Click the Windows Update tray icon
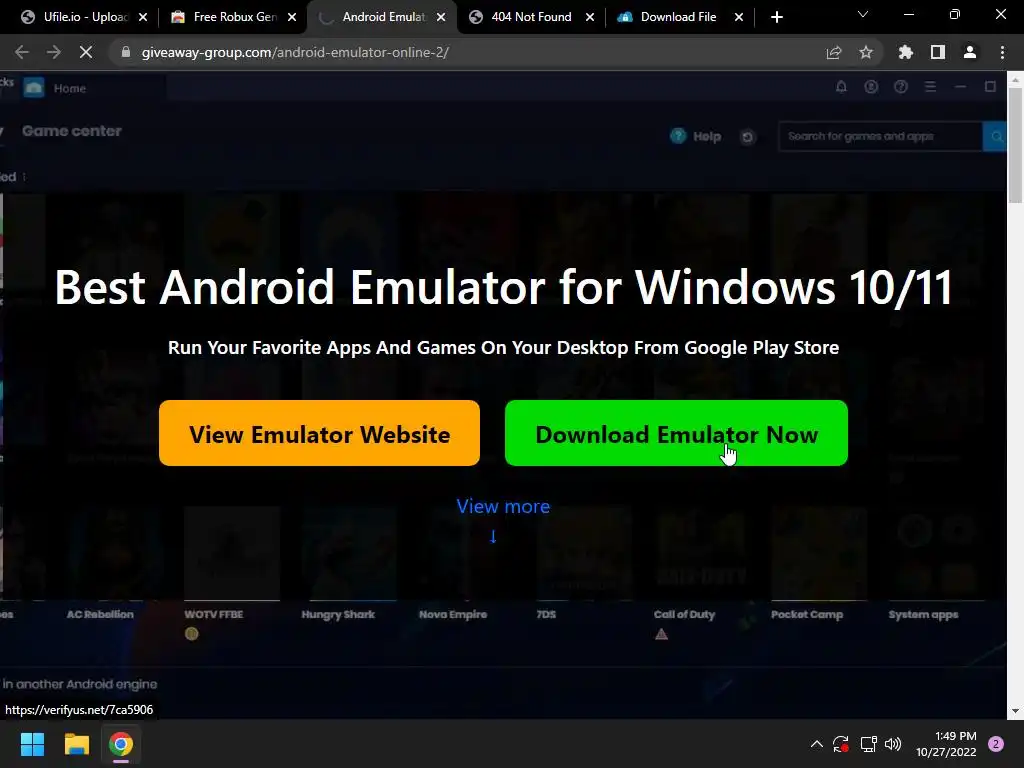Screen dimensions: 1024x768 tap(840, 744)
